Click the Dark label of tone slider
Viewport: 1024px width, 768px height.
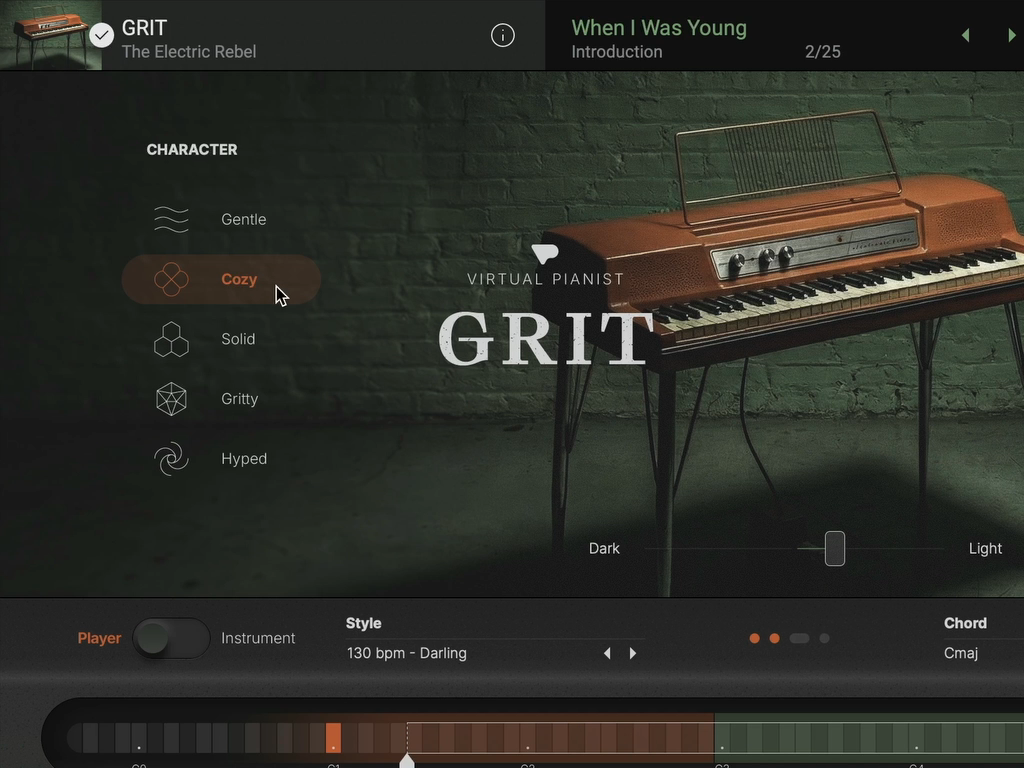[x=604, y=549]
